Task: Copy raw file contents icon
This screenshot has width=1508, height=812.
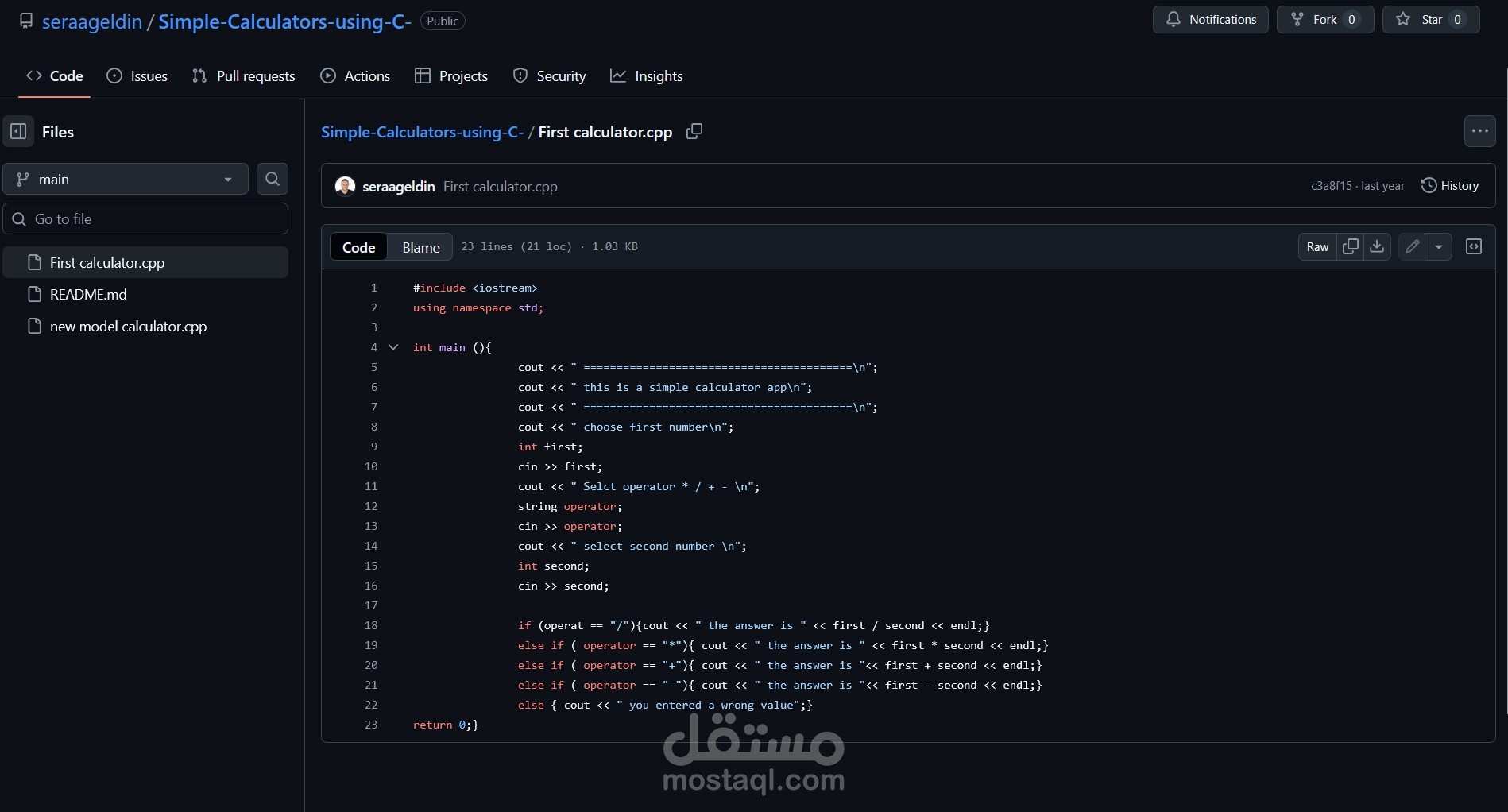Action: click(1350, 246)
